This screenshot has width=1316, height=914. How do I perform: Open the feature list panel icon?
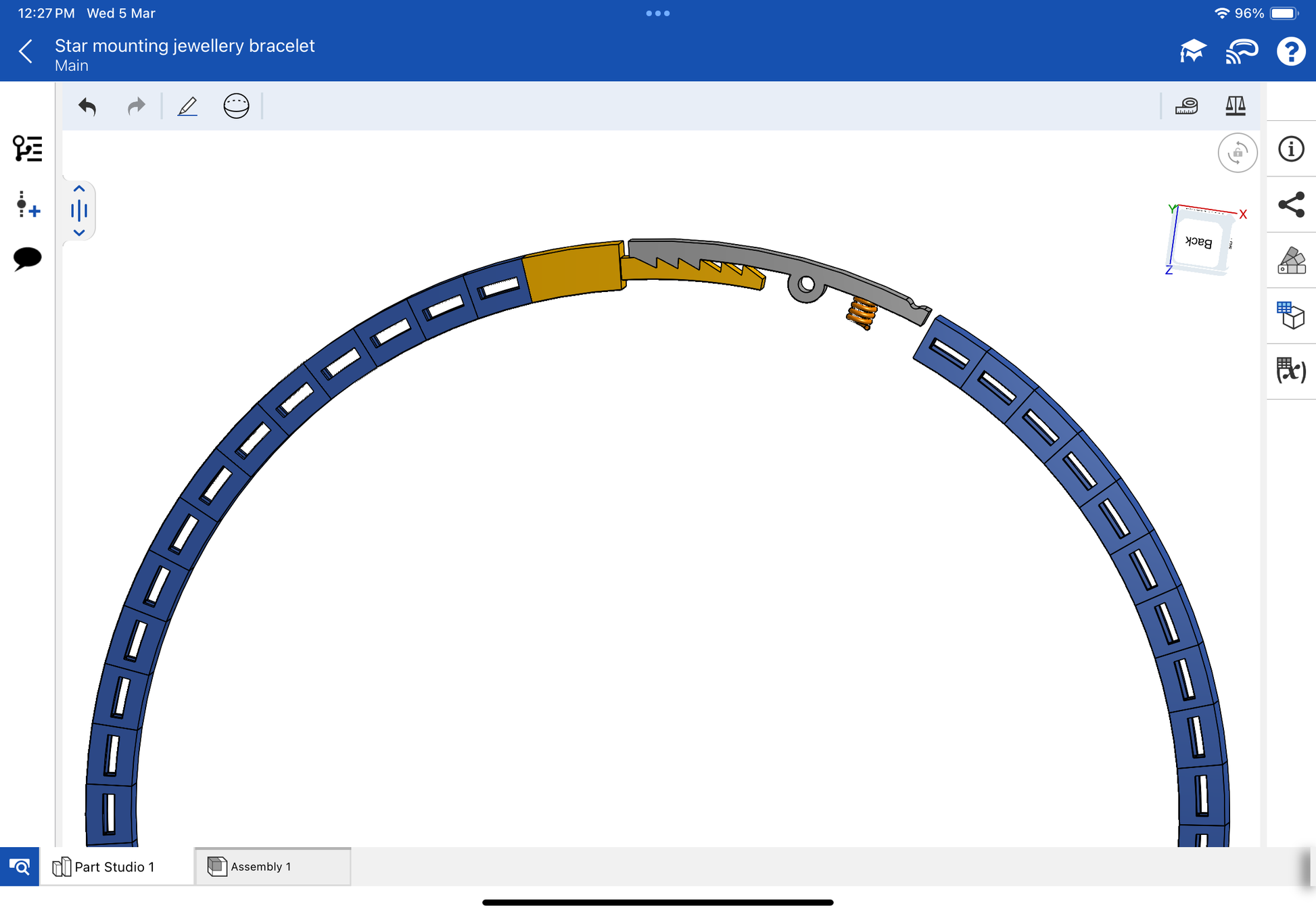click(27, 149)
